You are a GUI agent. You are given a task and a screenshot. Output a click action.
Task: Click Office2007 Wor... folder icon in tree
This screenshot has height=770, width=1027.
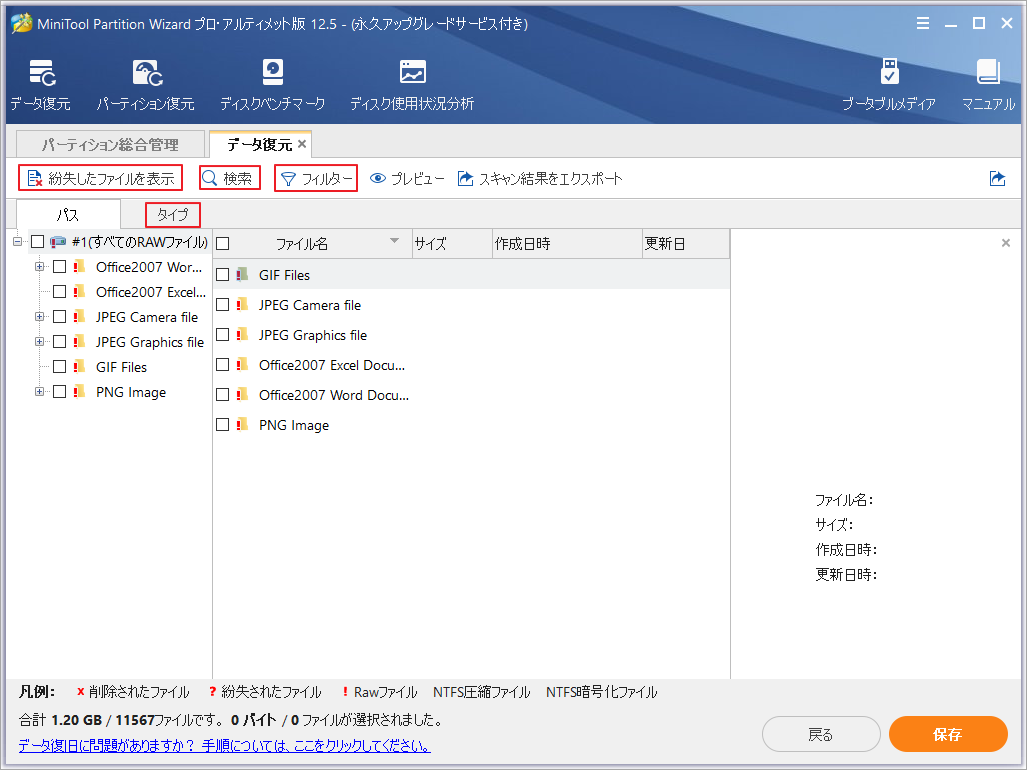pos(79,266)
